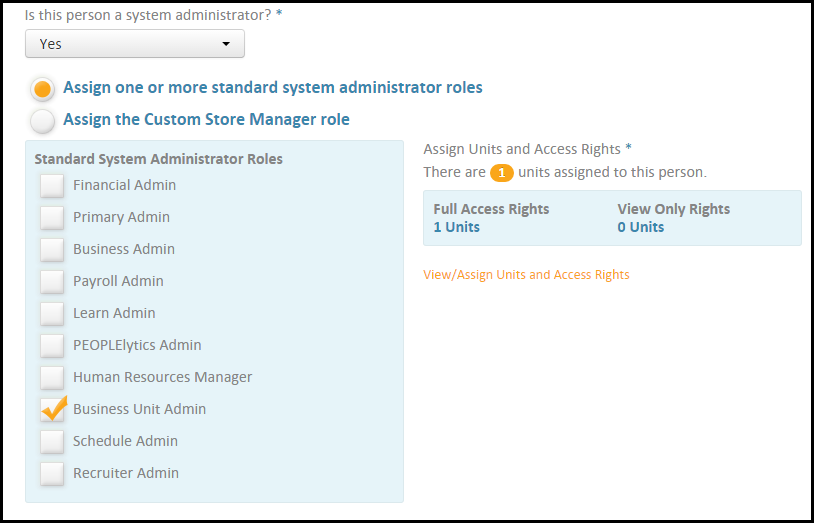This screenshot has width=814, height=523.
Task: Tick Human Resources Manager checkbox
Action: 52,377
